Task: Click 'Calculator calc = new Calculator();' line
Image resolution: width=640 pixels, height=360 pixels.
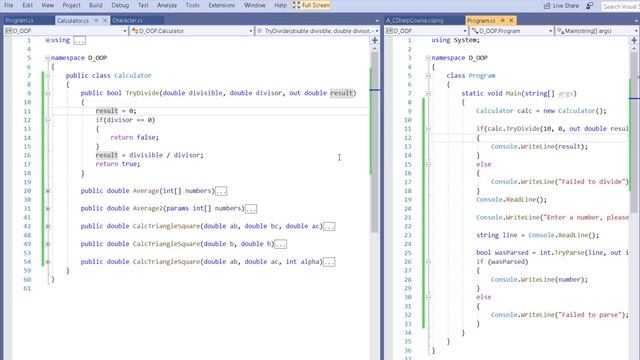Action: click(x=541, y=111)
